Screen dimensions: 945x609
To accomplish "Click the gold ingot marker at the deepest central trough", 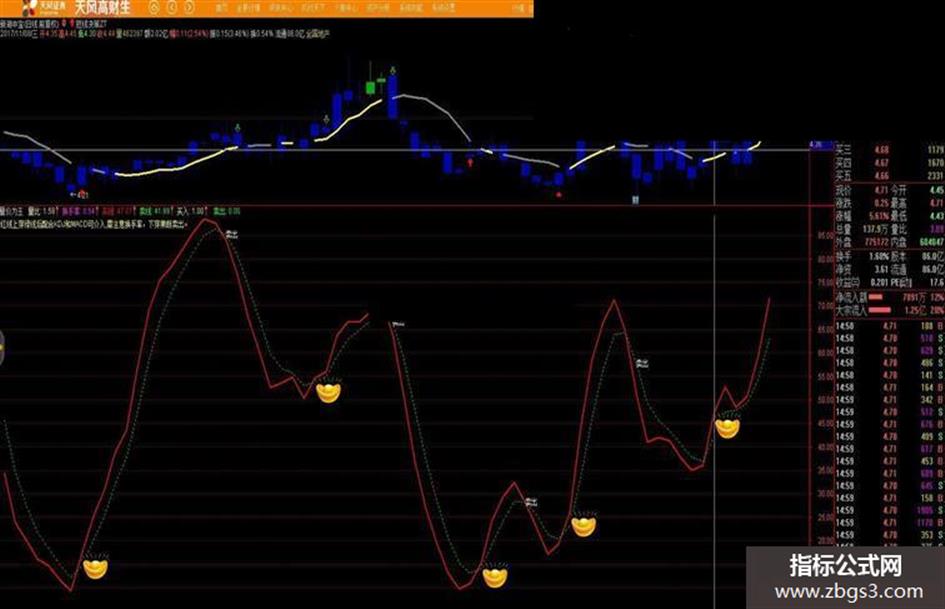I will 495,577.
